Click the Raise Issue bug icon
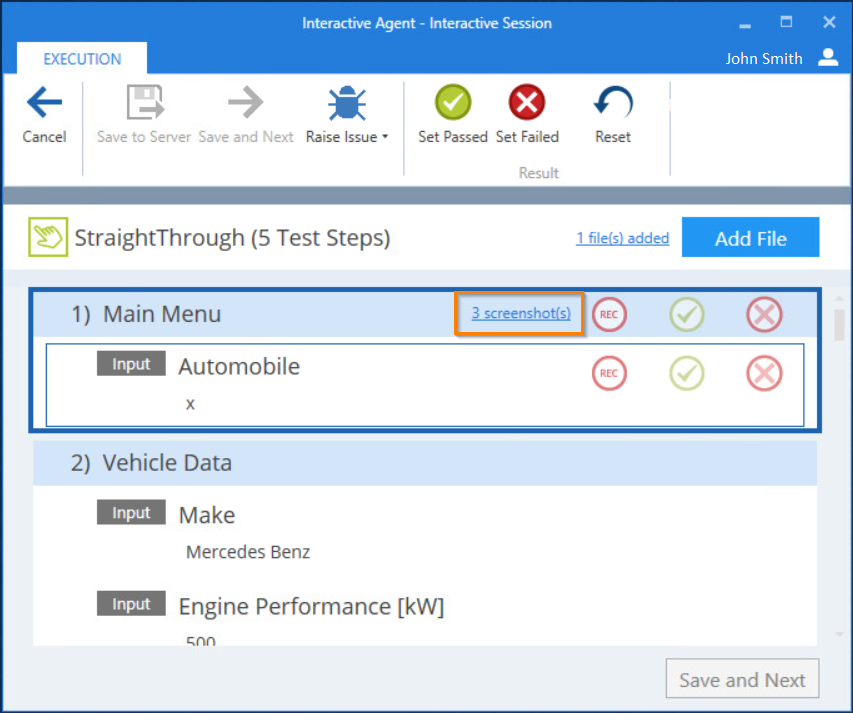Screen dimensions: 853x713 pyautogui.click(x=346, y=102)
